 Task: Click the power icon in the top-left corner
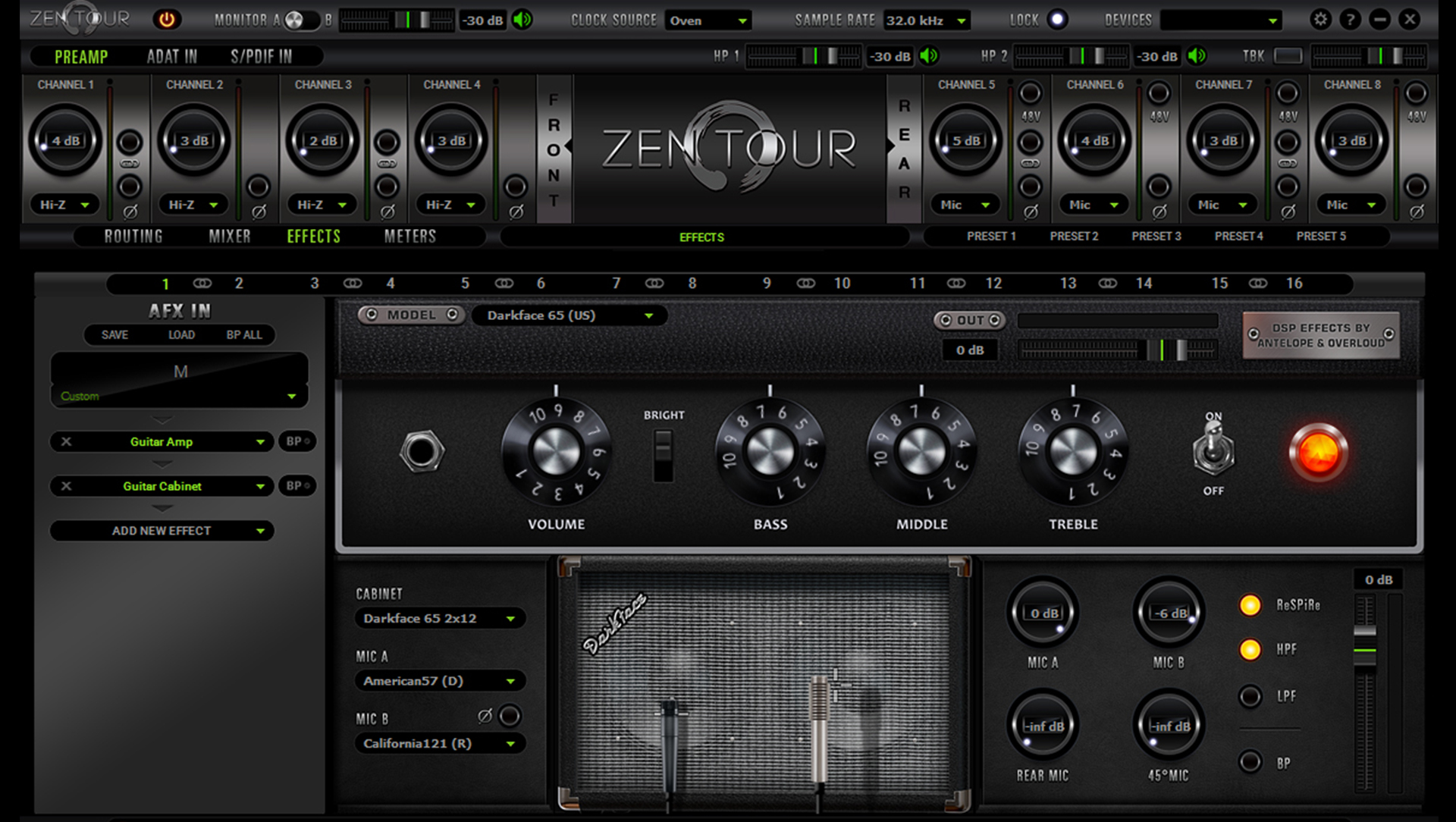167,20
